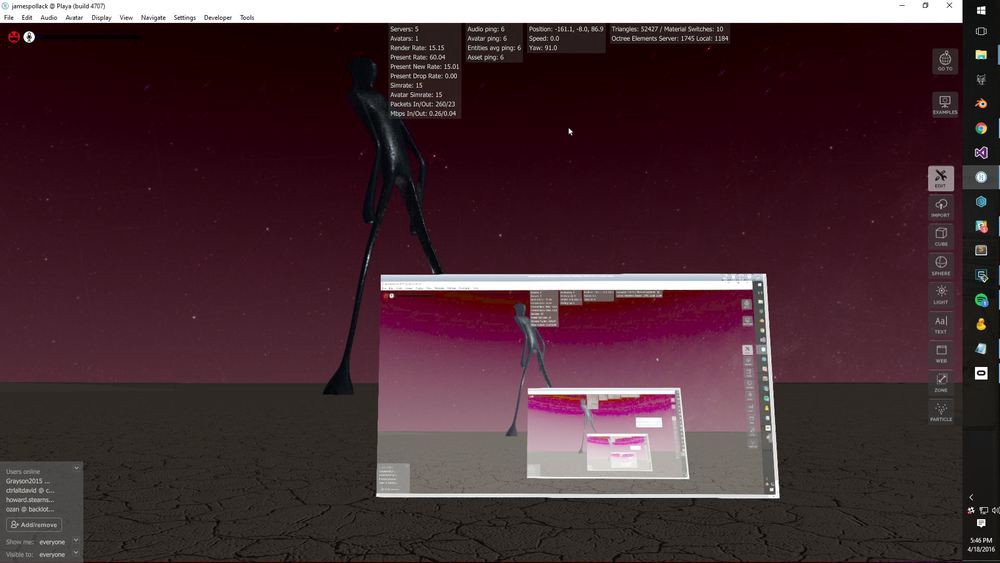Create a Cube entity
Viewport: 1000px width, 563px height.
(x=940, y=236)
